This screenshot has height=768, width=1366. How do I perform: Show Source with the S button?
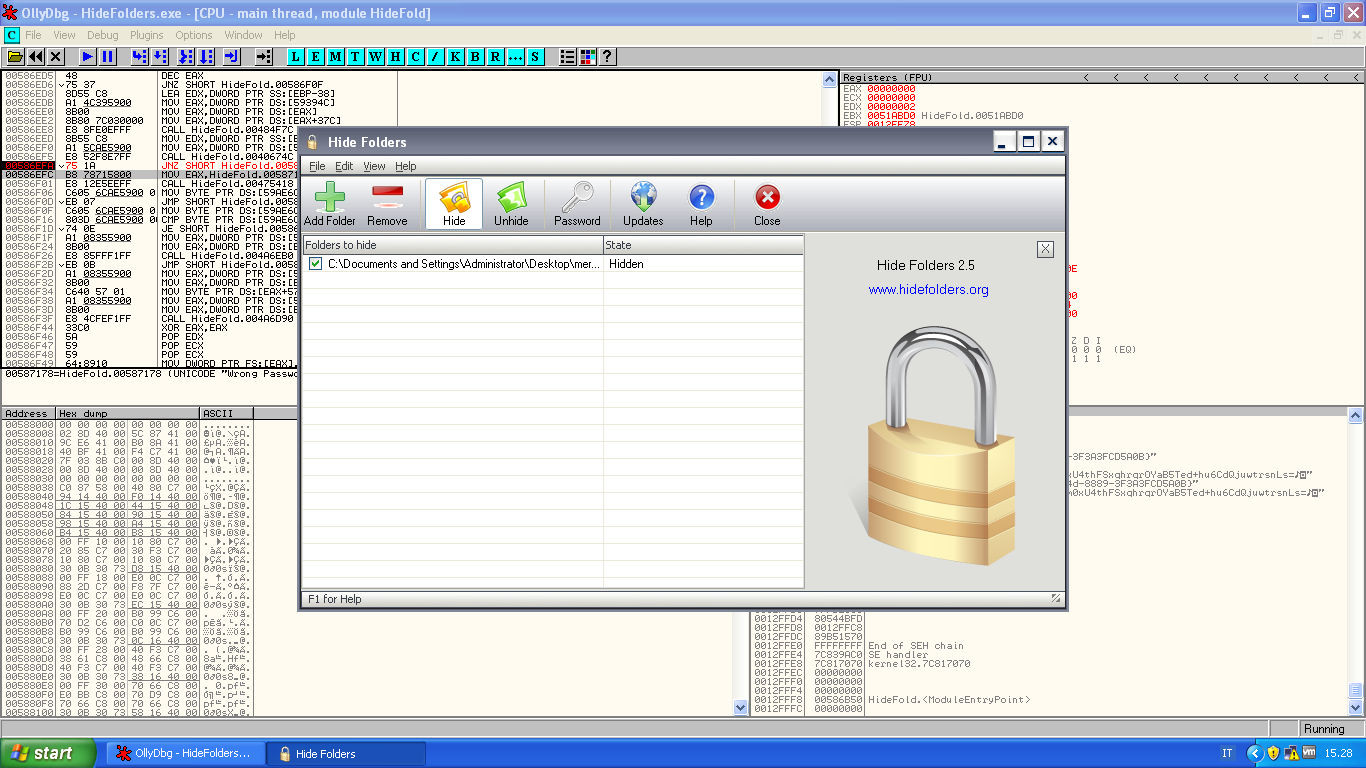coord(535,57)
